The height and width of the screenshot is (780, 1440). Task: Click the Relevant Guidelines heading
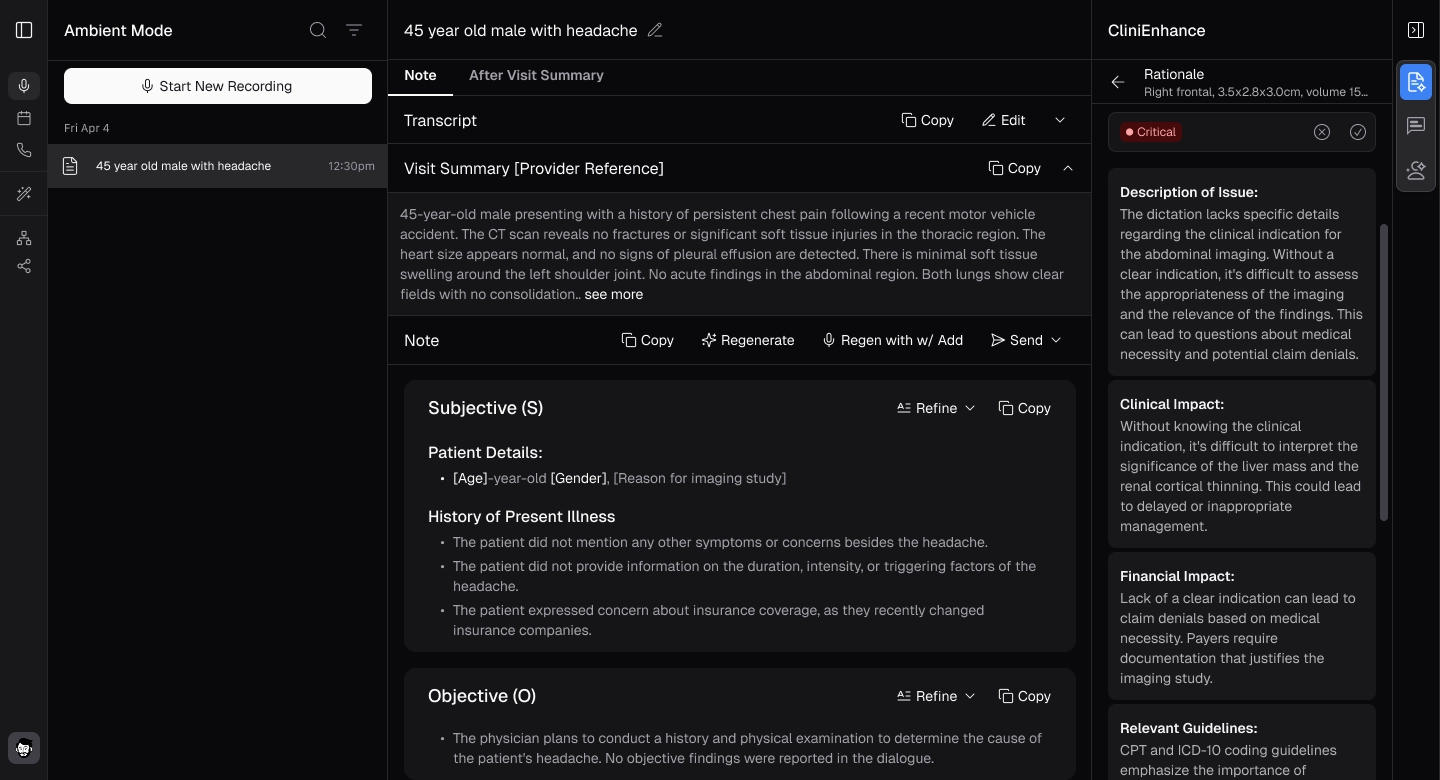(x=1188, y=728)
